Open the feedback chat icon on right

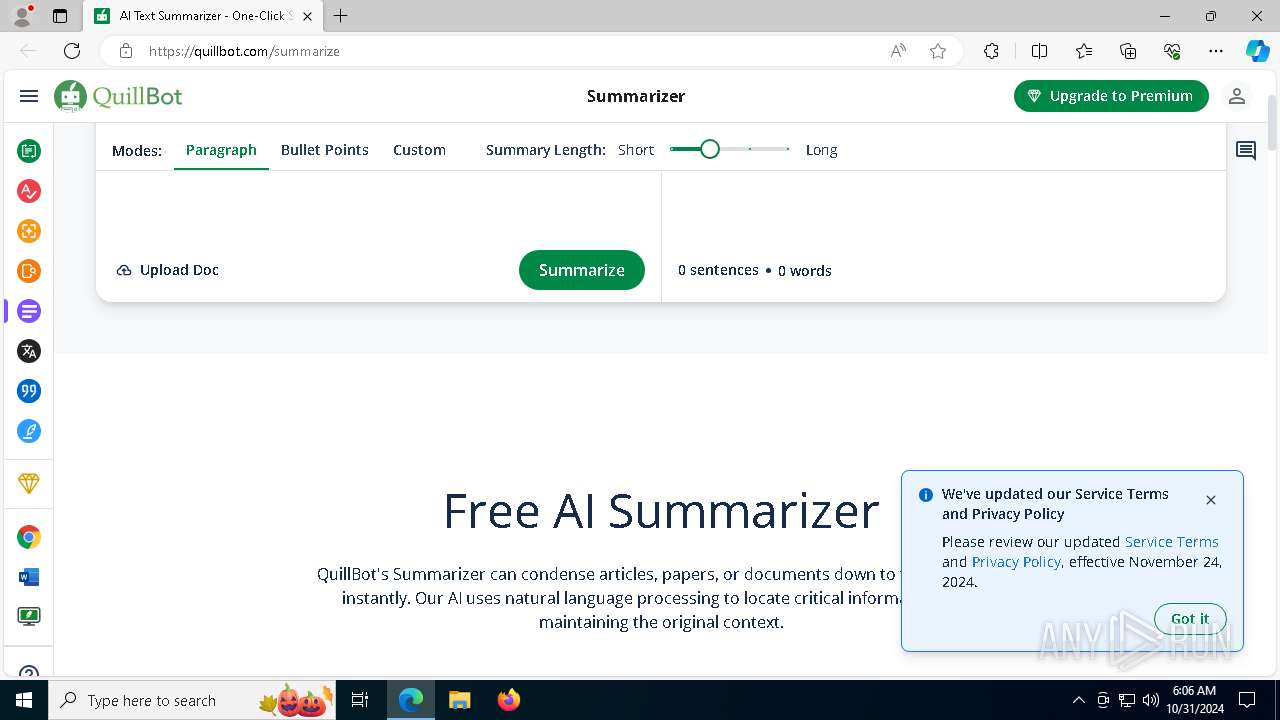(x=1246, y=151)
